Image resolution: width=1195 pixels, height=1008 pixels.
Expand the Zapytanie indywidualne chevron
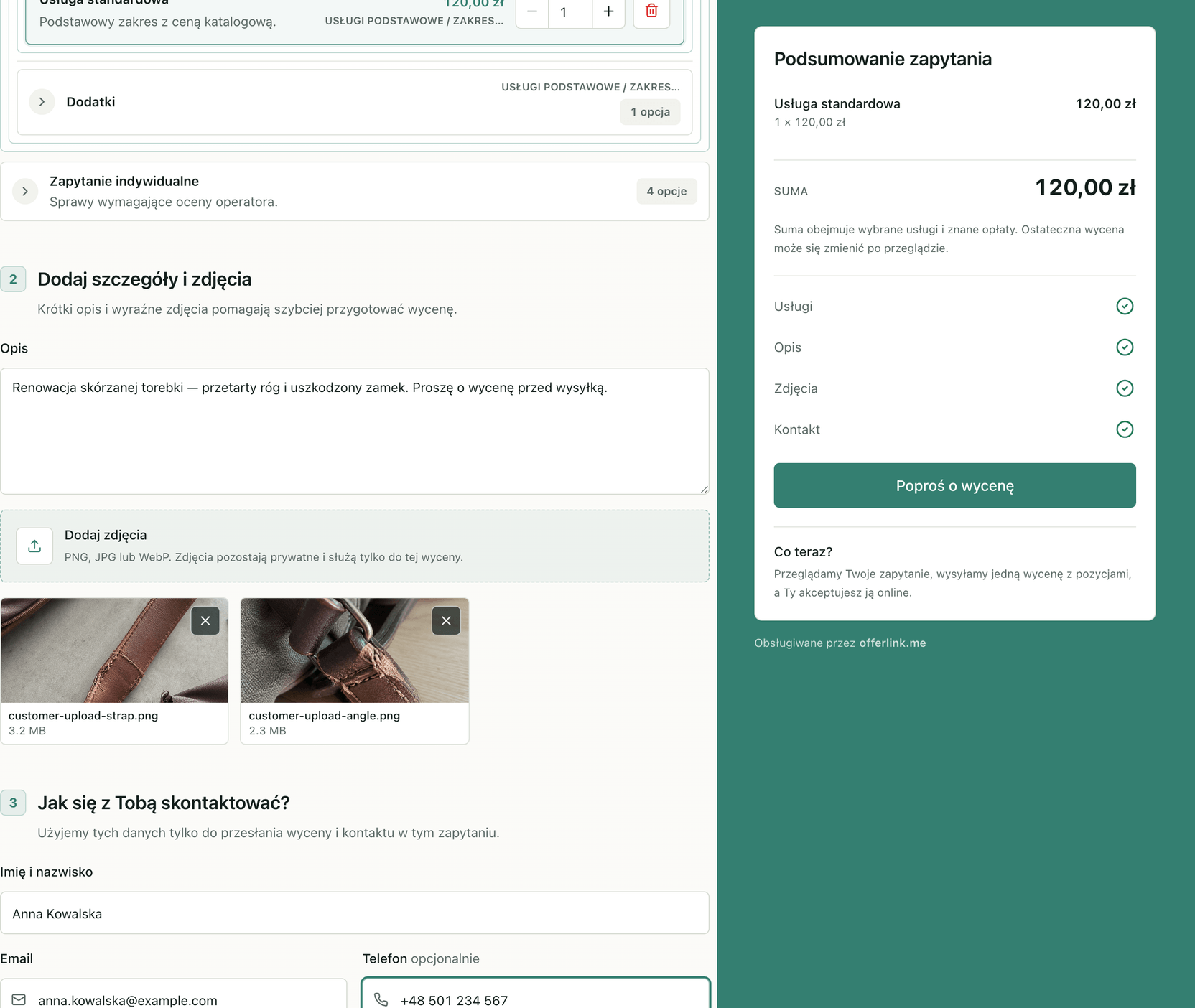25,191
